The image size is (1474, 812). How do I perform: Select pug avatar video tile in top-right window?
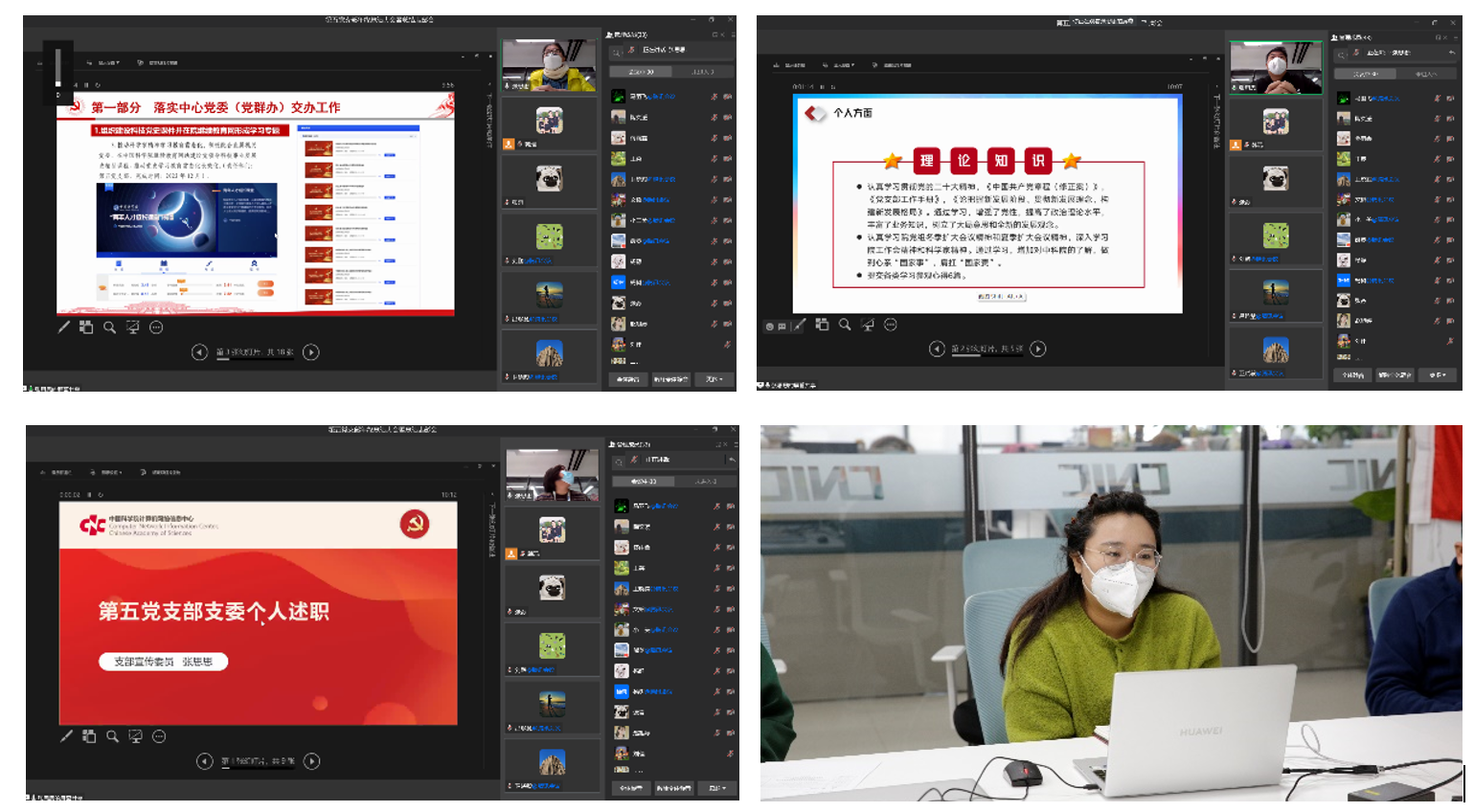[x=1275, y=178]
